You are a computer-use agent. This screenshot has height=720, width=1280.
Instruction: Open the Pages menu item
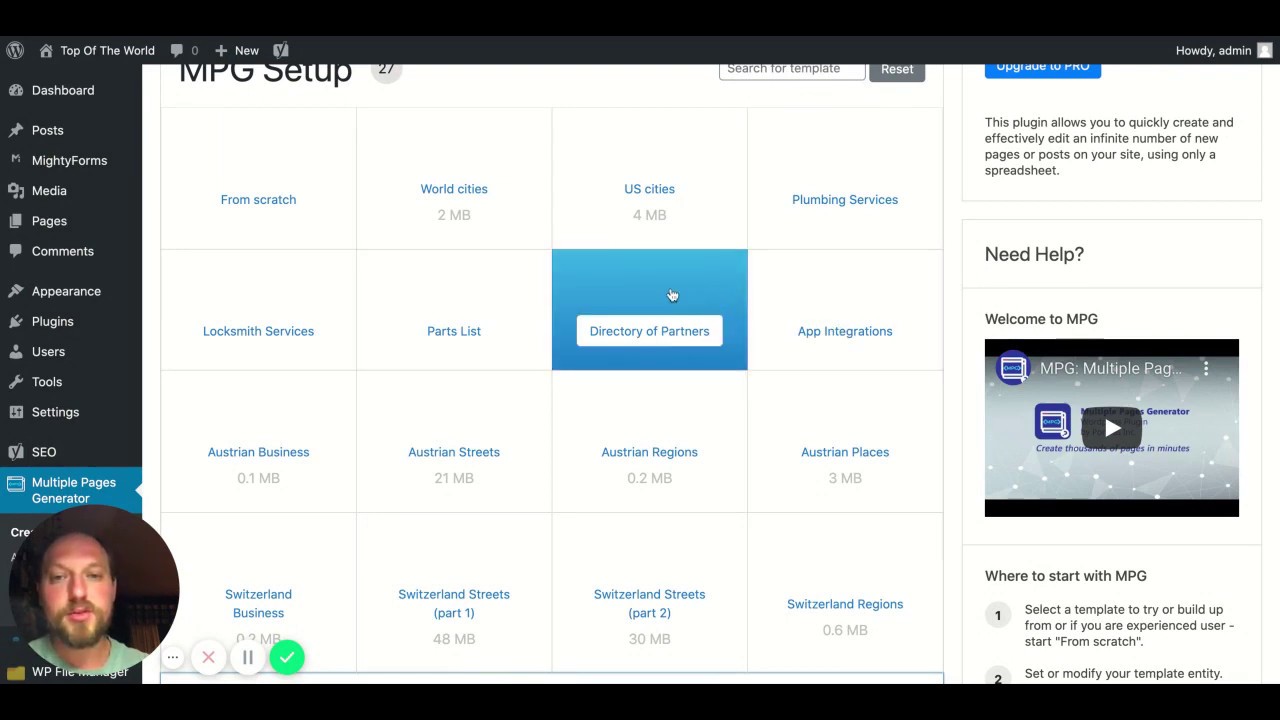(49, 221)
